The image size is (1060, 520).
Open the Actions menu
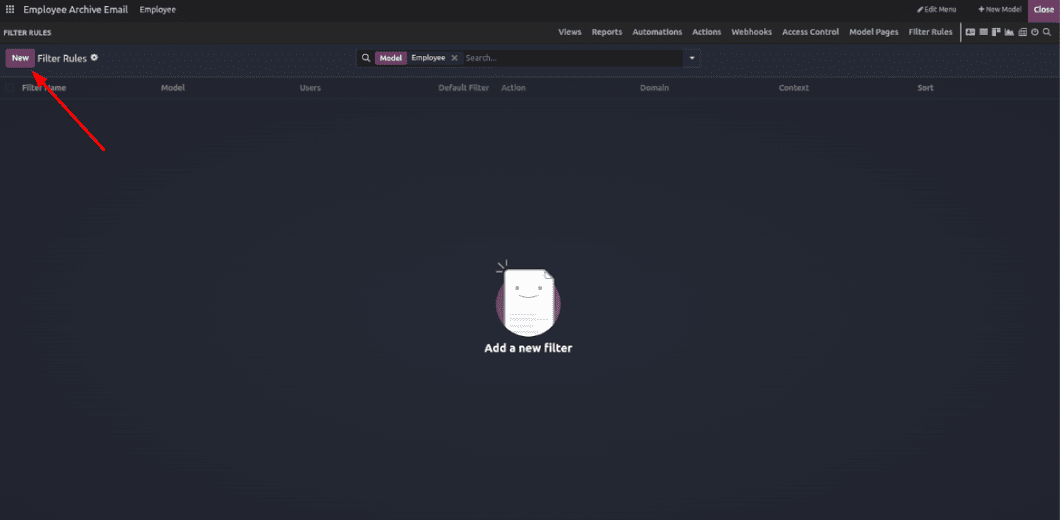pyautogui.click(x=706, y=32)
